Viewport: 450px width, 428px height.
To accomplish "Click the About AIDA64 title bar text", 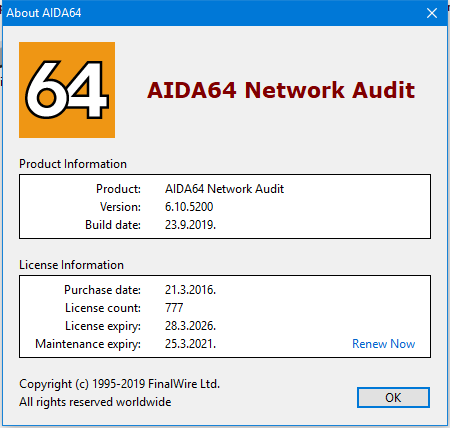I will point(44,13).
